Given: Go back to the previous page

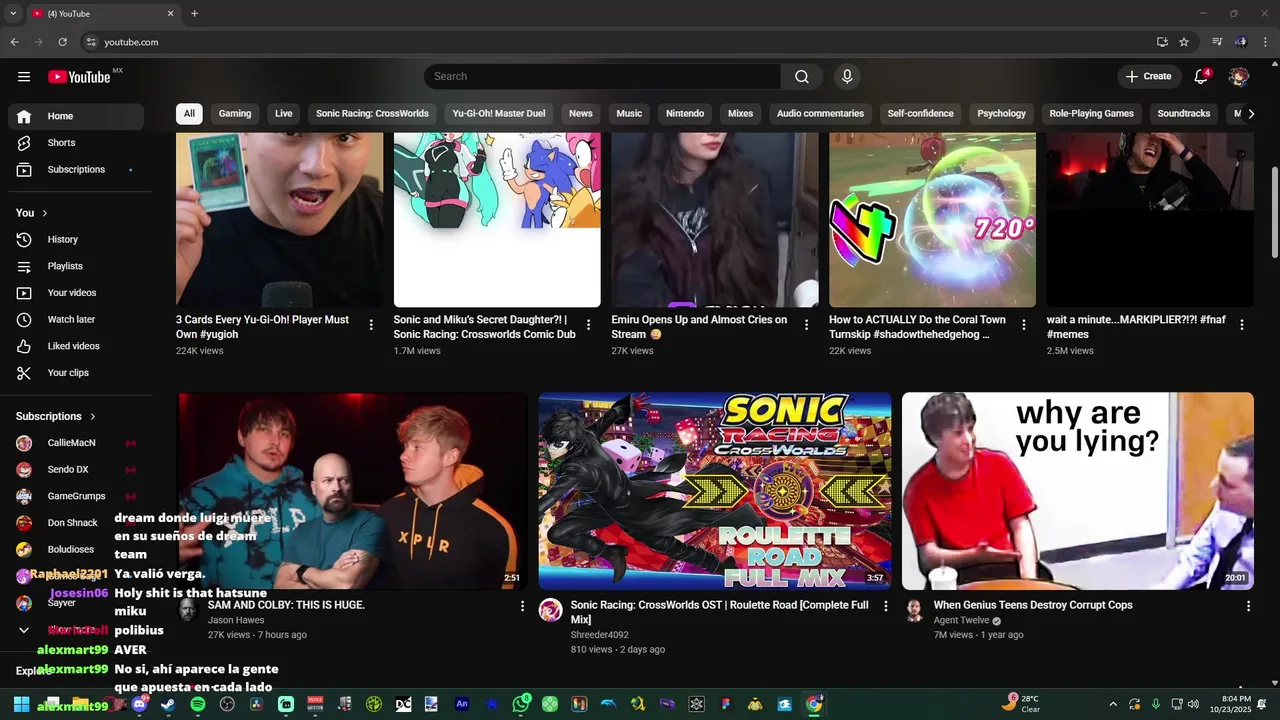Looking at the screenshot, I should (14, 42).
